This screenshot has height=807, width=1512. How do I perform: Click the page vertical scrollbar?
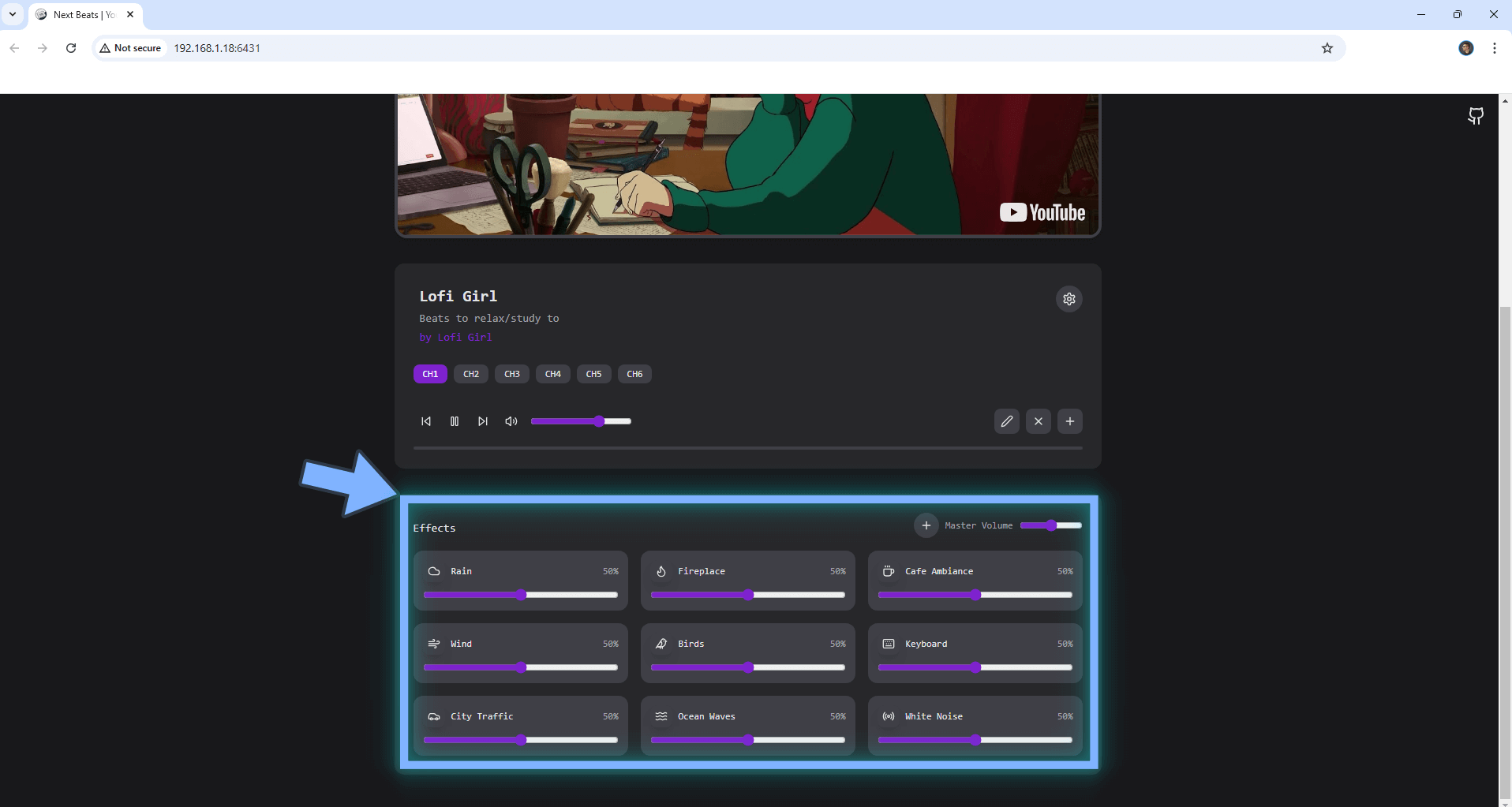tap(1505, 552)
